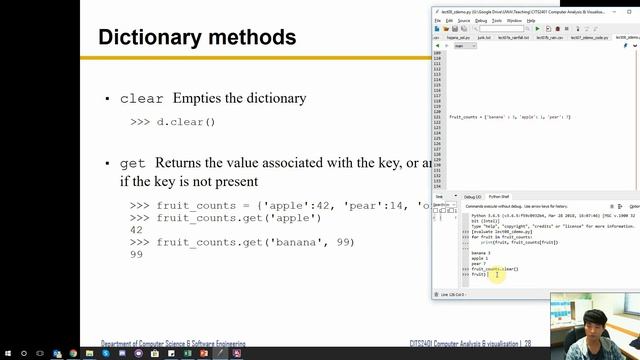Click the New File toolbar icon
Viewport: 640px width, 360px height.
pos(437,29)
